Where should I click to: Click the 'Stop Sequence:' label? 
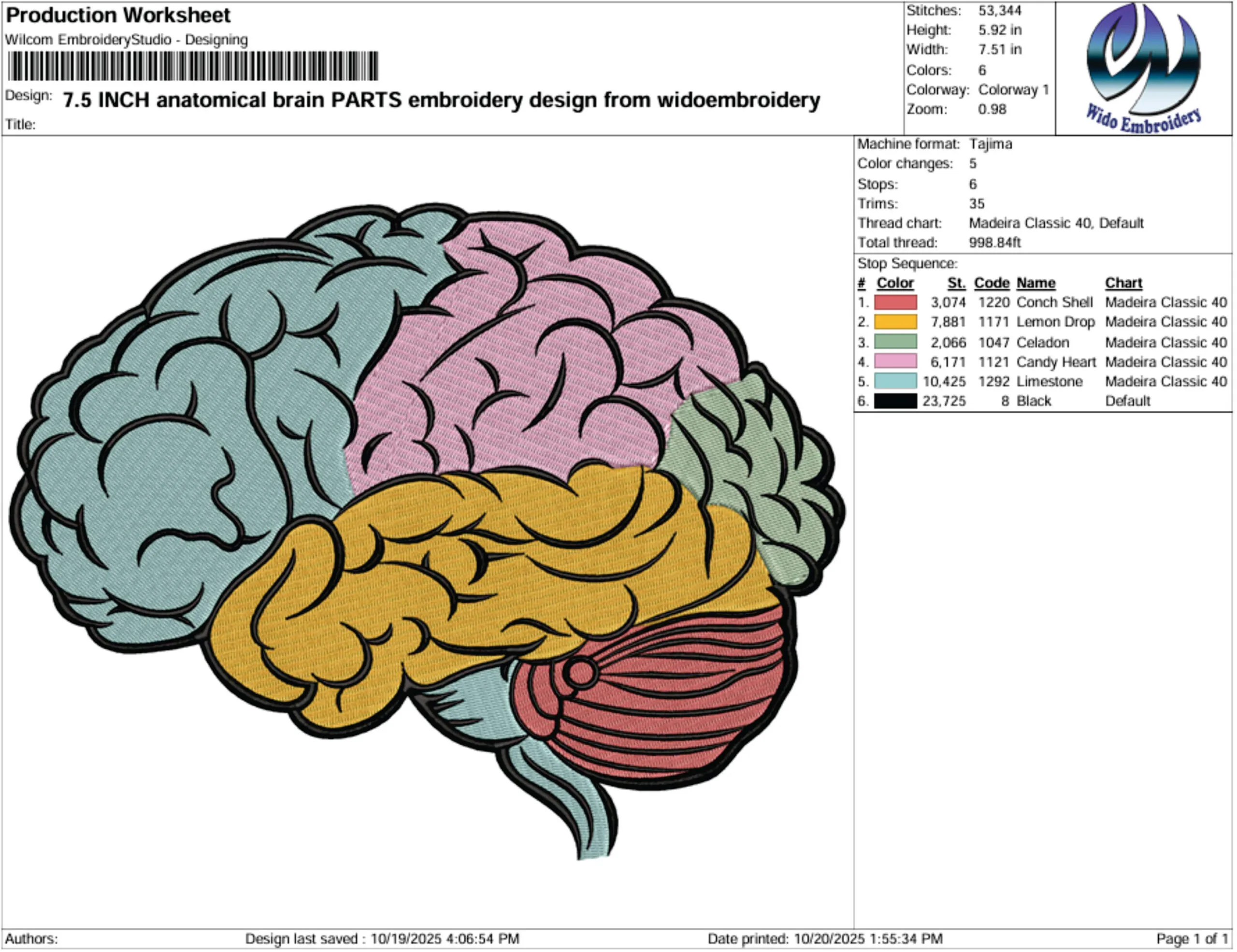(x=907, y=264)
